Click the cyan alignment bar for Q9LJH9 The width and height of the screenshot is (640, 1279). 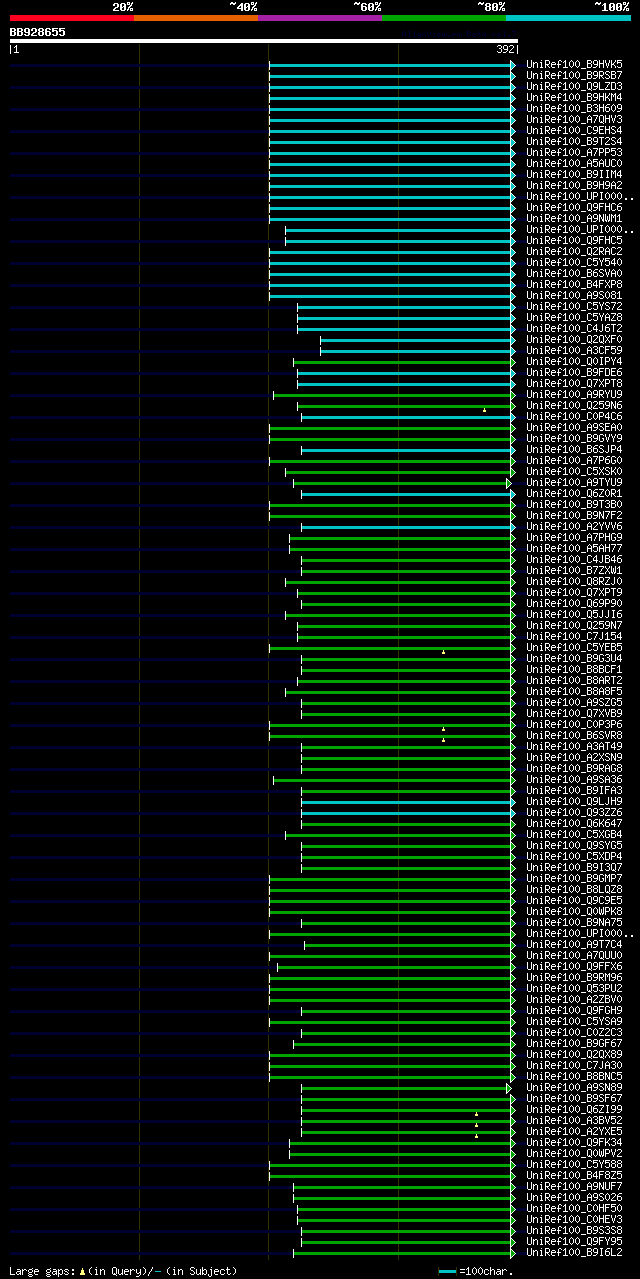click(406, 801)
